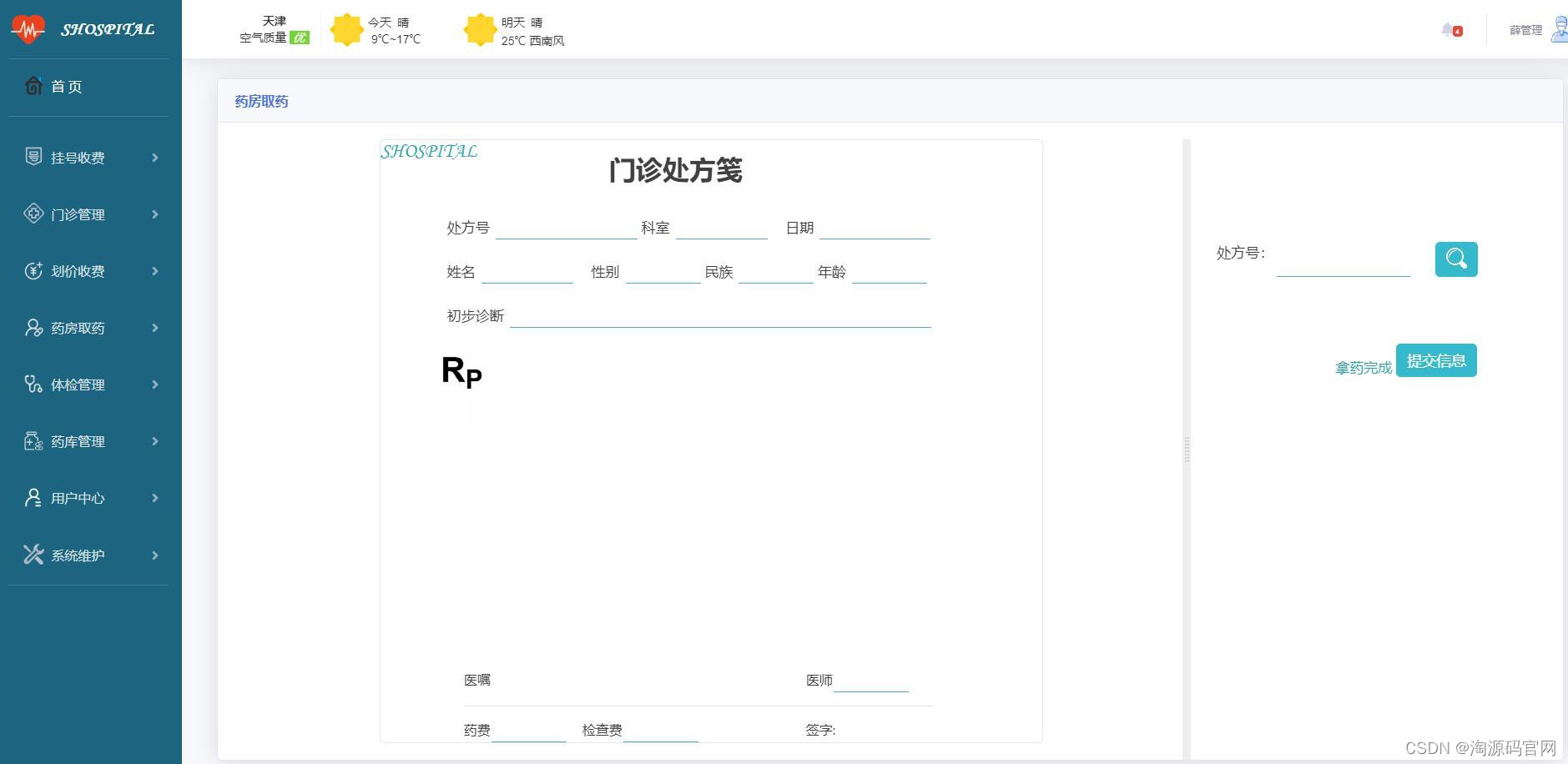The height and width of the screenshot is (764, 1568).
Task: Click the 空气质量 优 badge
Action: [300, 38]
